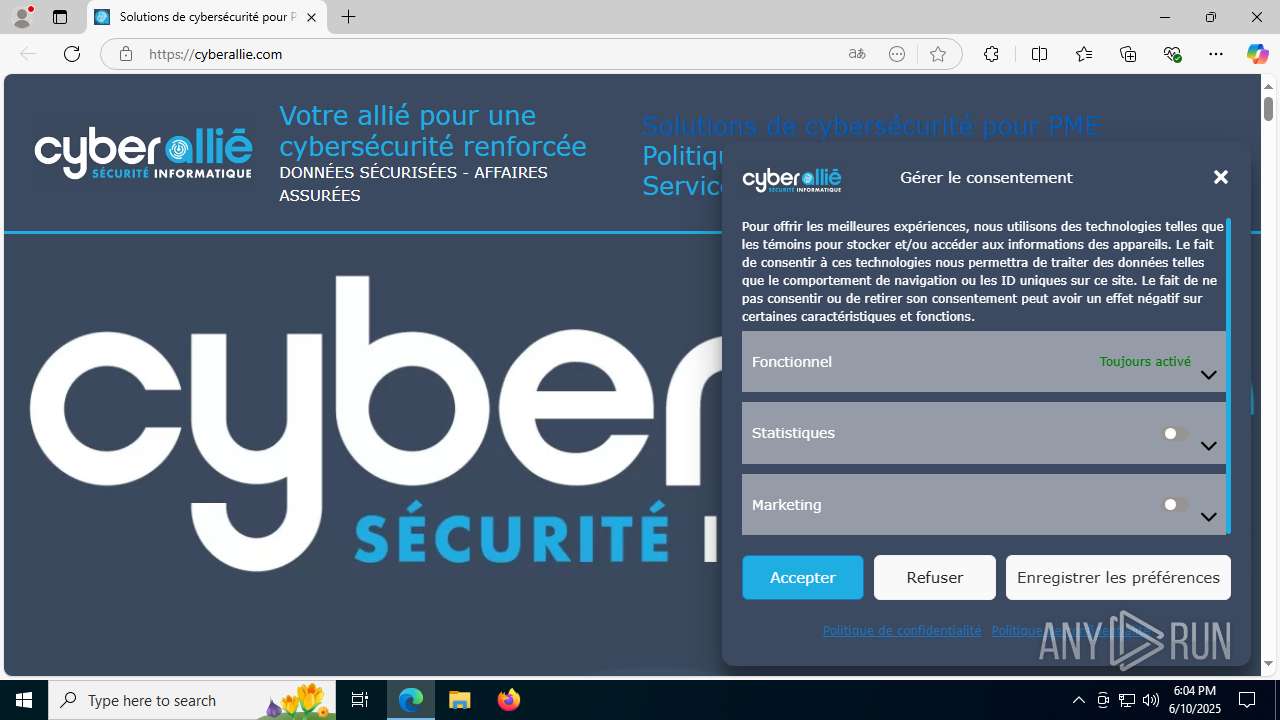
Task: Accept cookies with the Accepter button
Action: [803, 577]
